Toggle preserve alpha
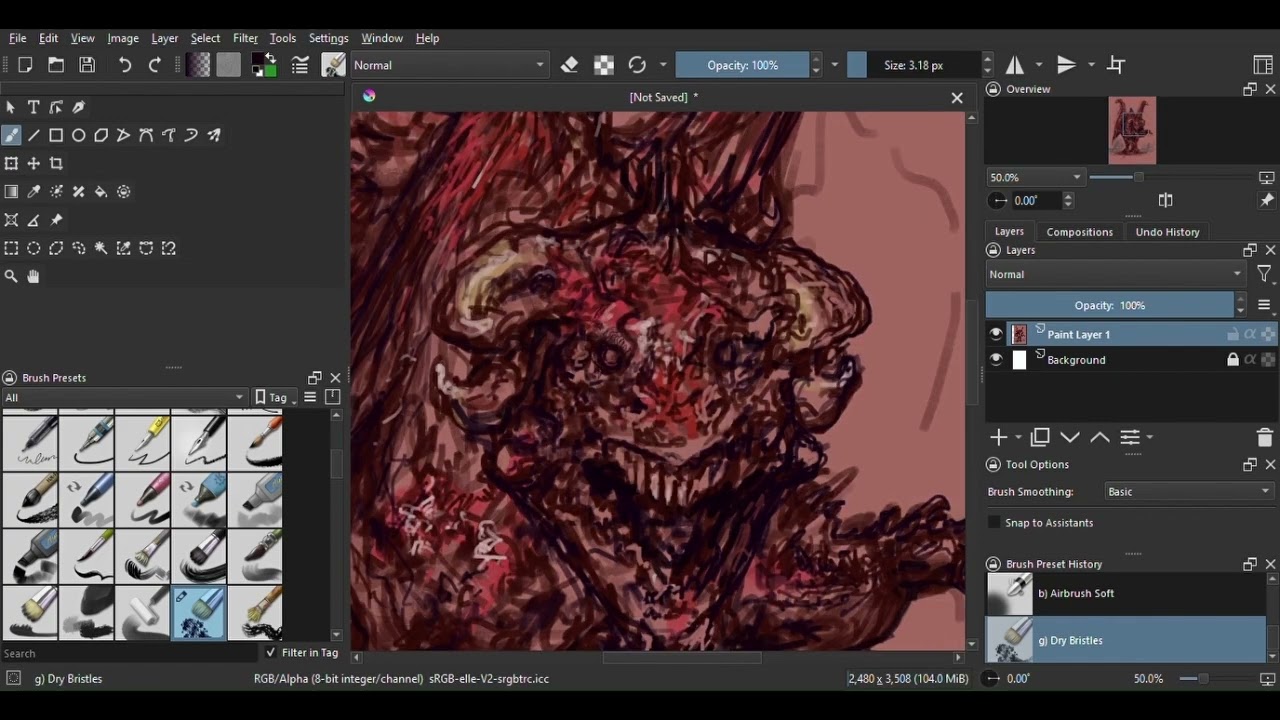This screenshot has width=1280, height=720. 604,65
